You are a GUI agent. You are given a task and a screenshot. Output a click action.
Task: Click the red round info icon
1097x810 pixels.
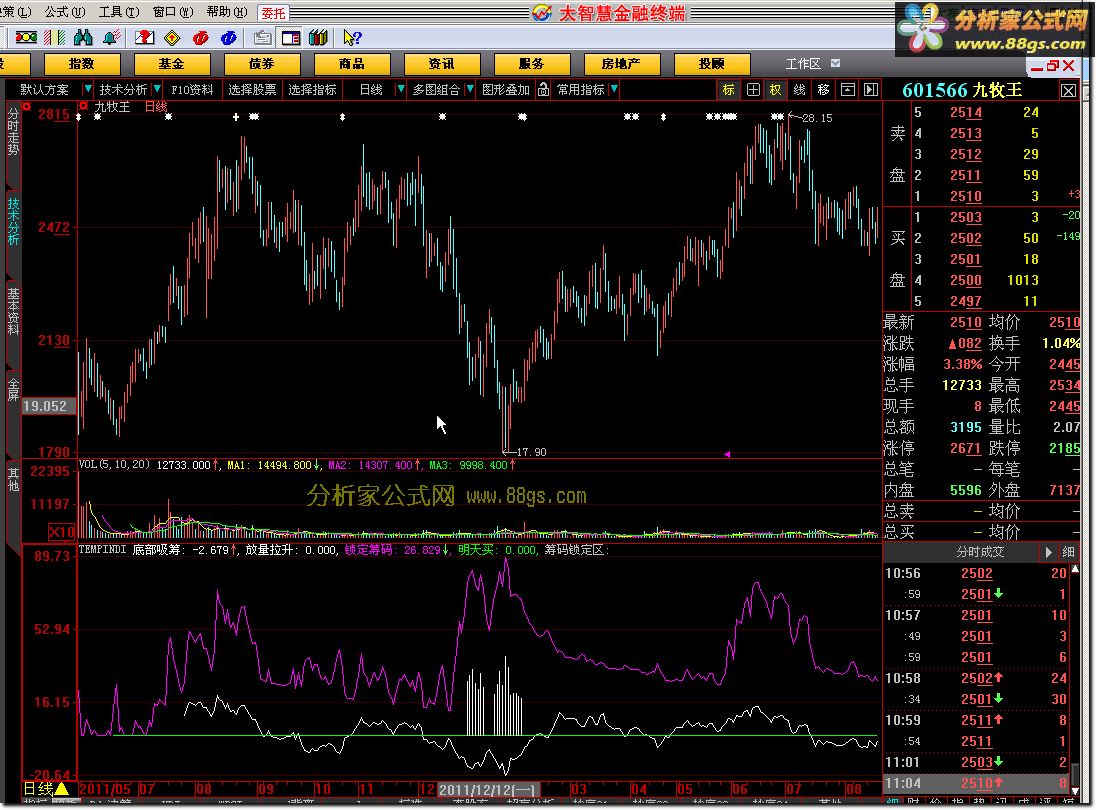pos(201,37)
